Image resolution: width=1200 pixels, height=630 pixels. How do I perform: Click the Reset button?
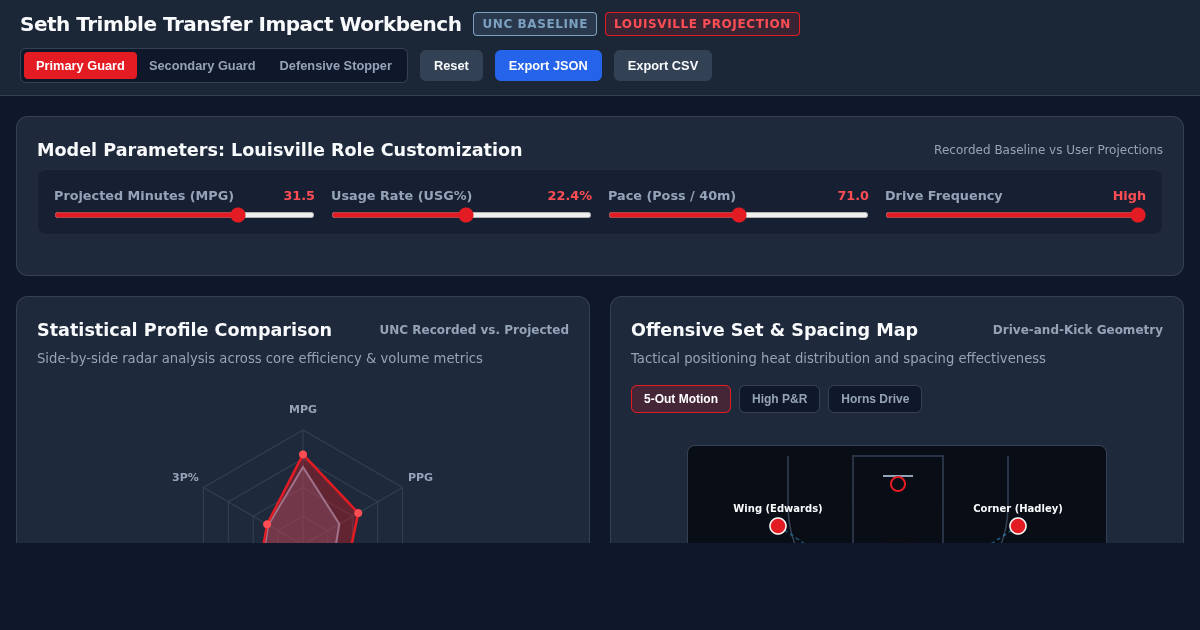click(x=451, y=66)
